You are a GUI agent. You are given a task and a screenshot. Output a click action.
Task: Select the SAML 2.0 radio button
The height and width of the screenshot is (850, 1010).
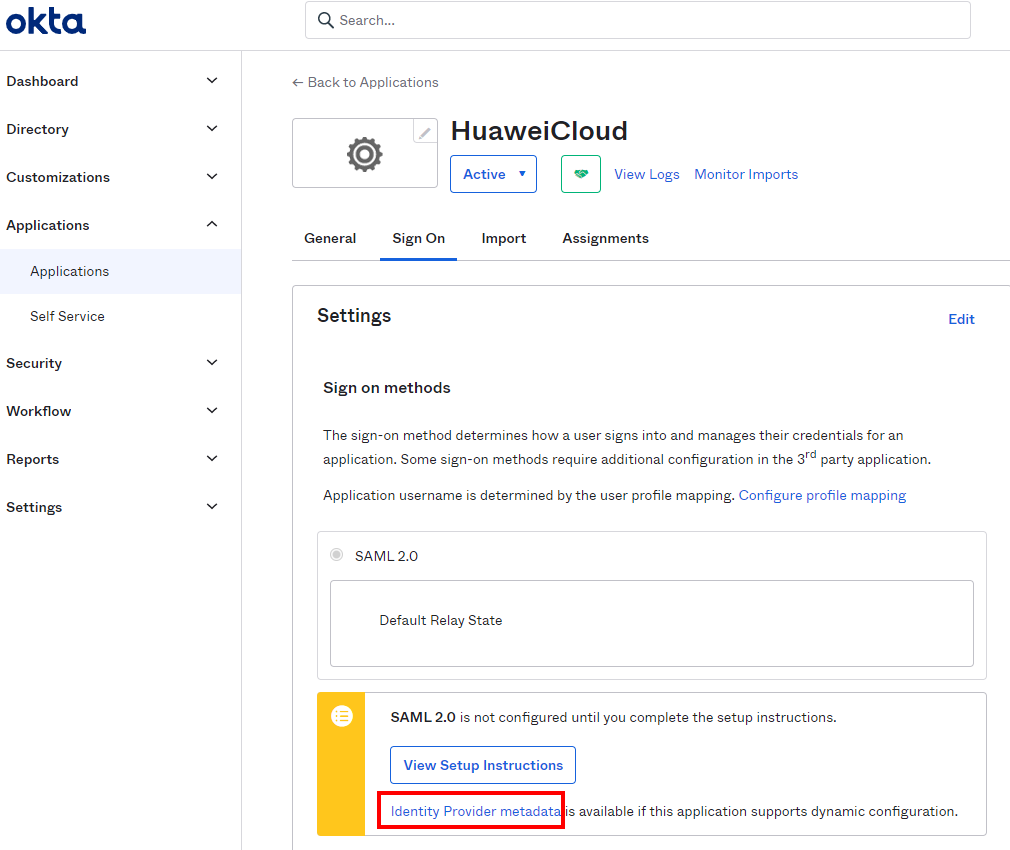(336, 554)
